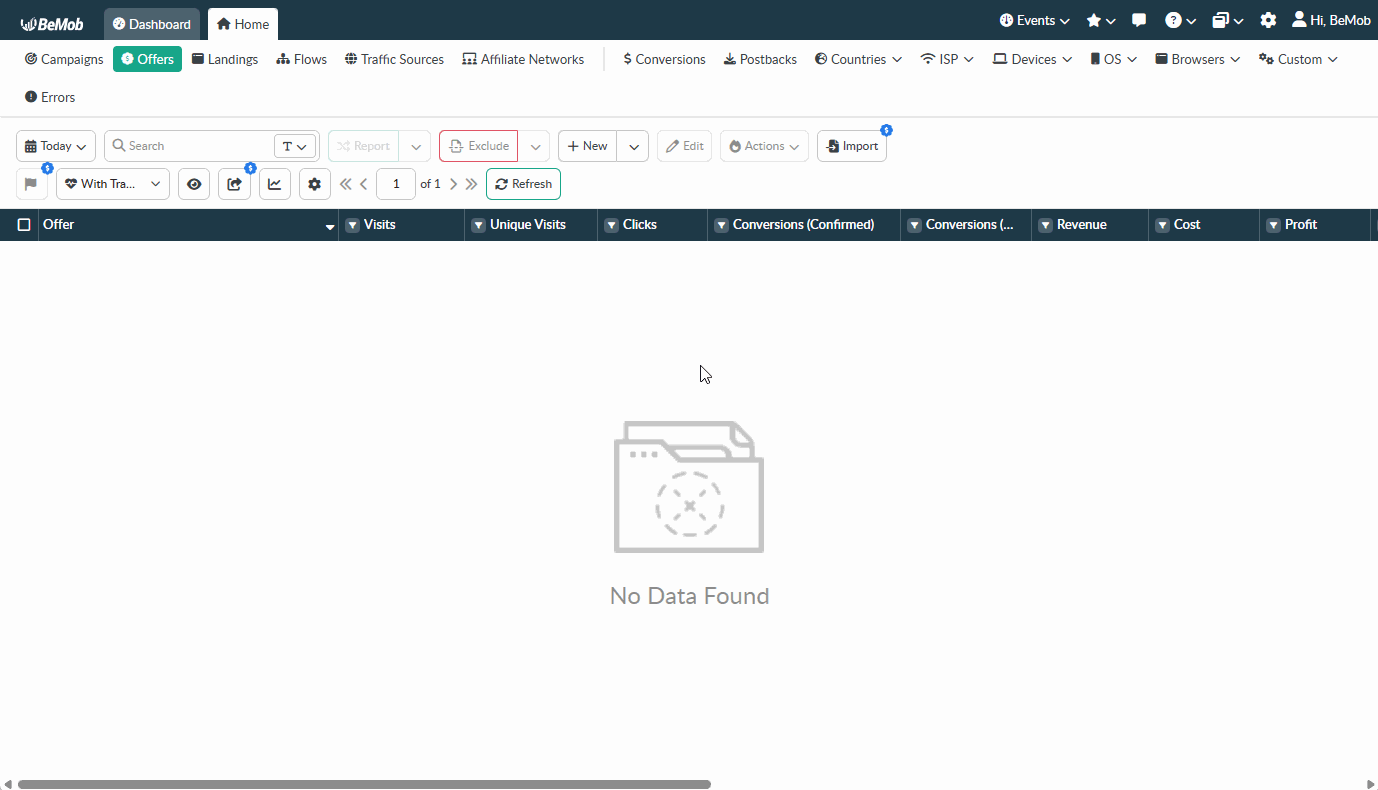Open the Unique Visits column filter icon
1378x790 pixels.
coord(478,225)
